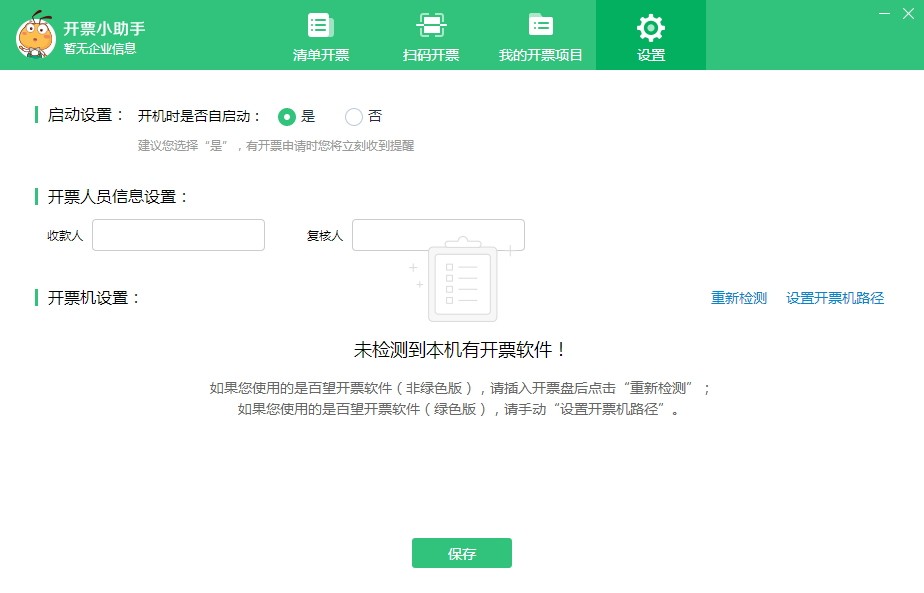Screen dimensions: 924x593
Task: Click the 重新检测 re-detect link
Action: click(738, 298)
